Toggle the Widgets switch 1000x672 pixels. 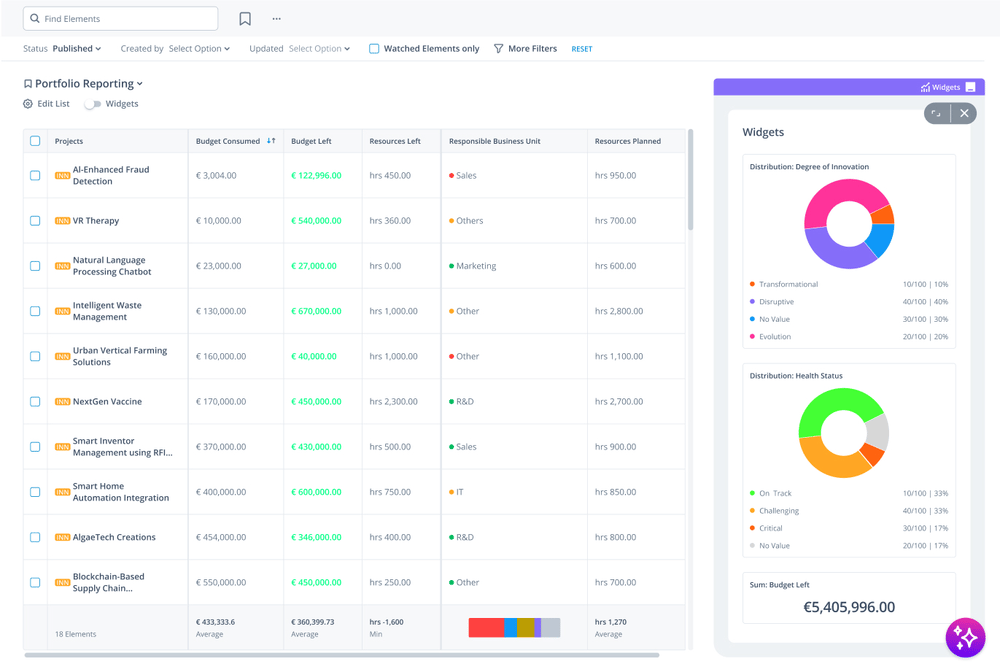pyautogui.click(x=92, y=104)
